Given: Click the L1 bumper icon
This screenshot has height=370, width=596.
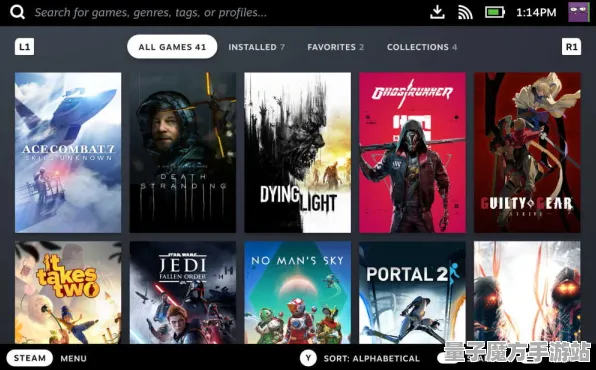Looking at the screenshot, I should point(24,47).
